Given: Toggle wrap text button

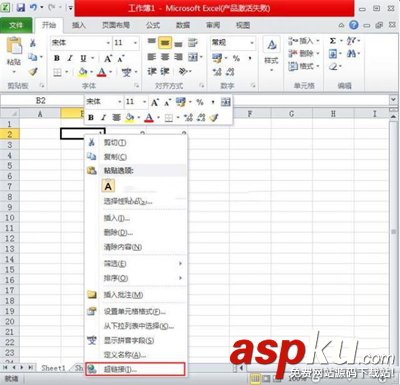Looking at the screenshot, I should tap(192, 43).
